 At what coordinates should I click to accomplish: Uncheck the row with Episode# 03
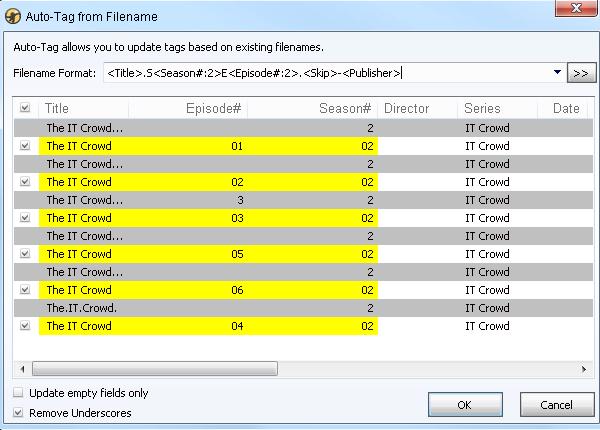click(x=25, y=218)
